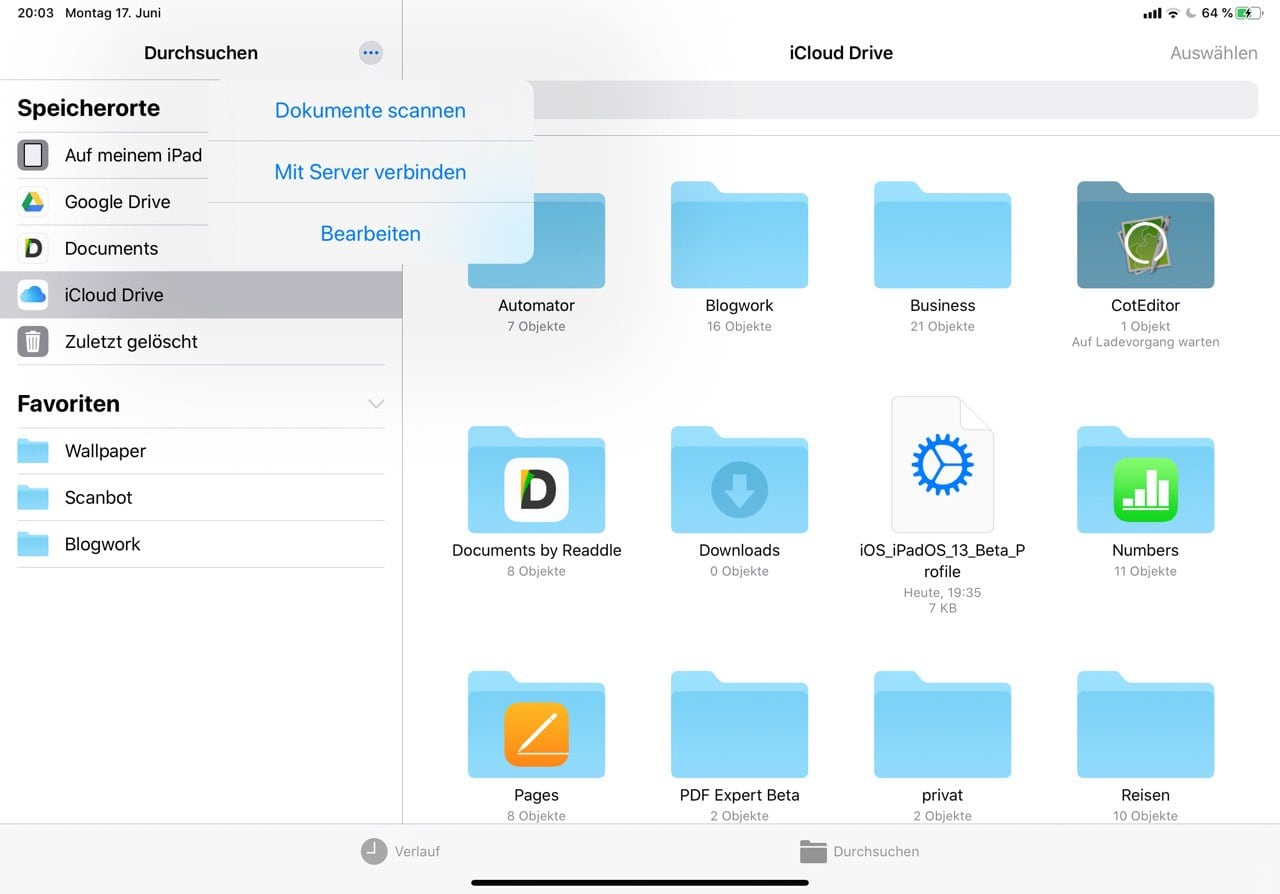The width and height of the screenshot is (1280, 894).
Task: Open PDF Expert Beta folder
Action: point(739,745)
